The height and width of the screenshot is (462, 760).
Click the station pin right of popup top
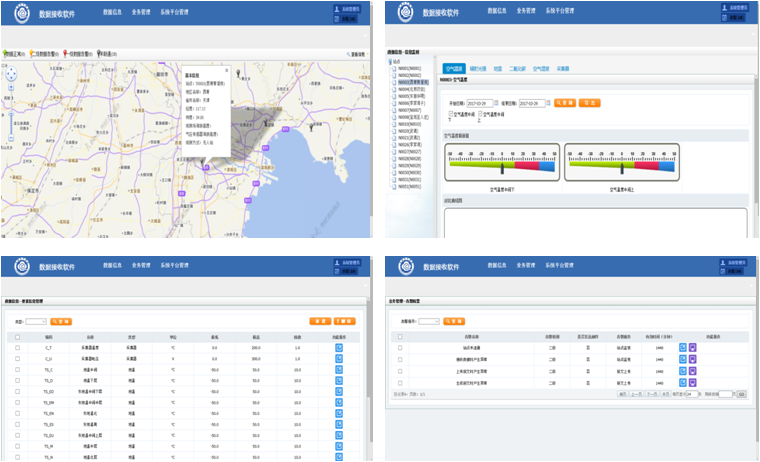coord(238,73)
